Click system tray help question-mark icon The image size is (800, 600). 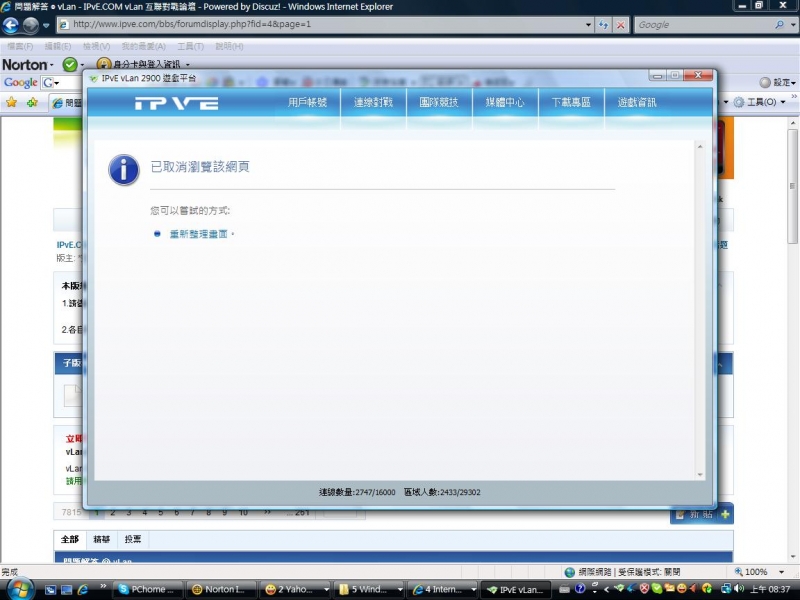tap(580, 589)
